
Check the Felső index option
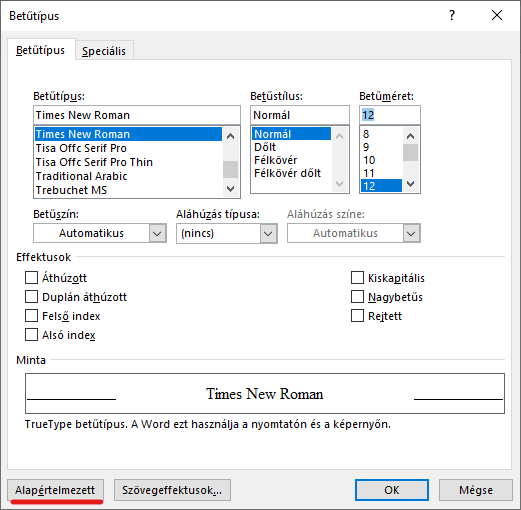[31, 316]
